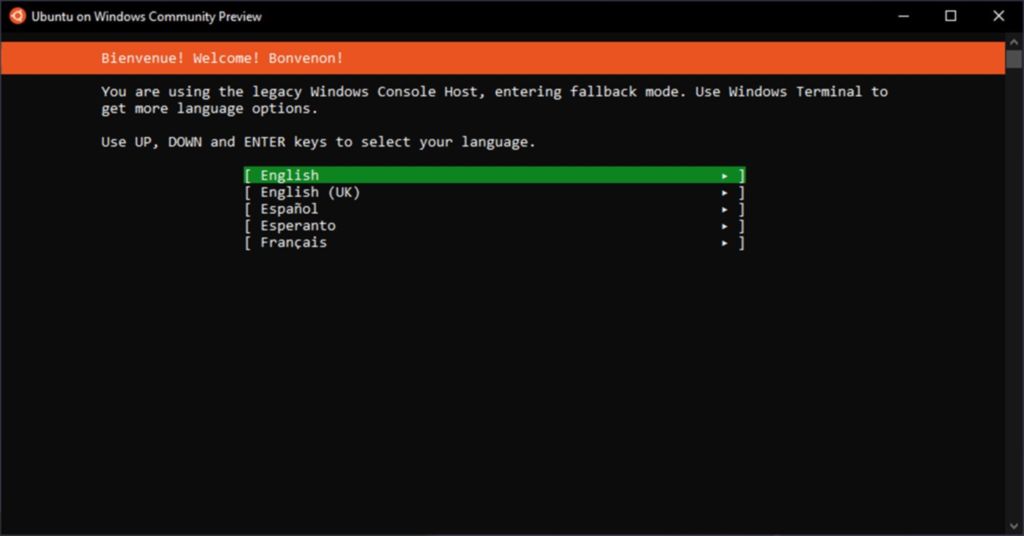Choose Français as the installer language

293,243
